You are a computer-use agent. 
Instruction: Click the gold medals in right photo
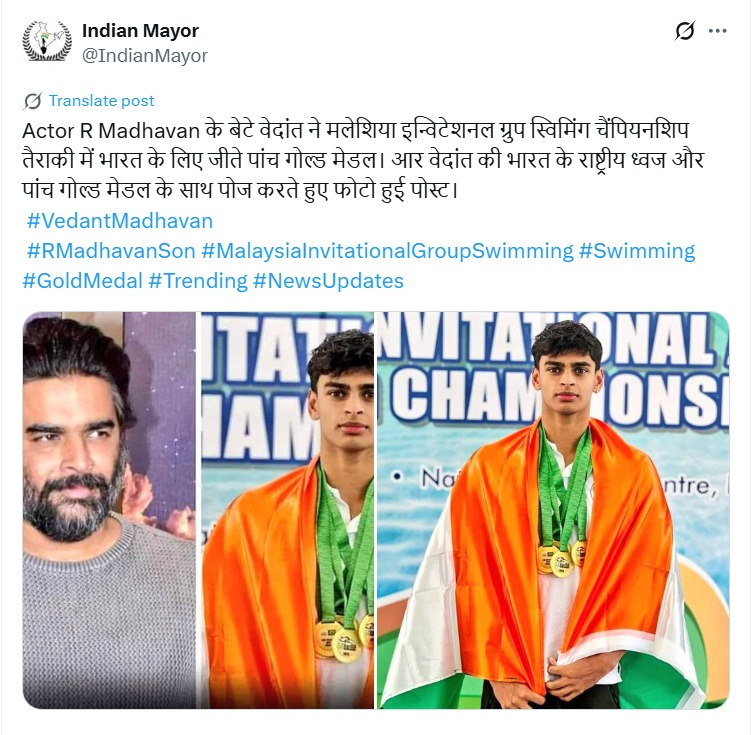[x=562, y=559]
